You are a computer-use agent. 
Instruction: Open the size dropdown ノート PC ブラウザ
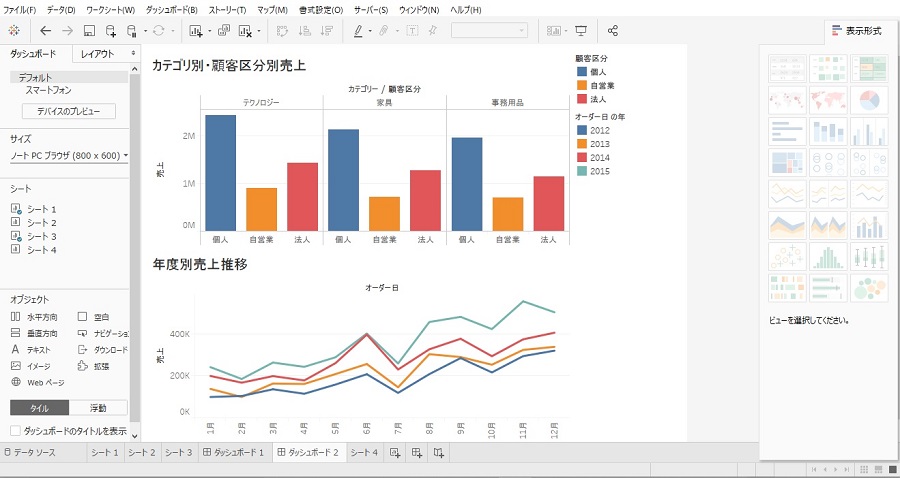click(x=68, y=156)
